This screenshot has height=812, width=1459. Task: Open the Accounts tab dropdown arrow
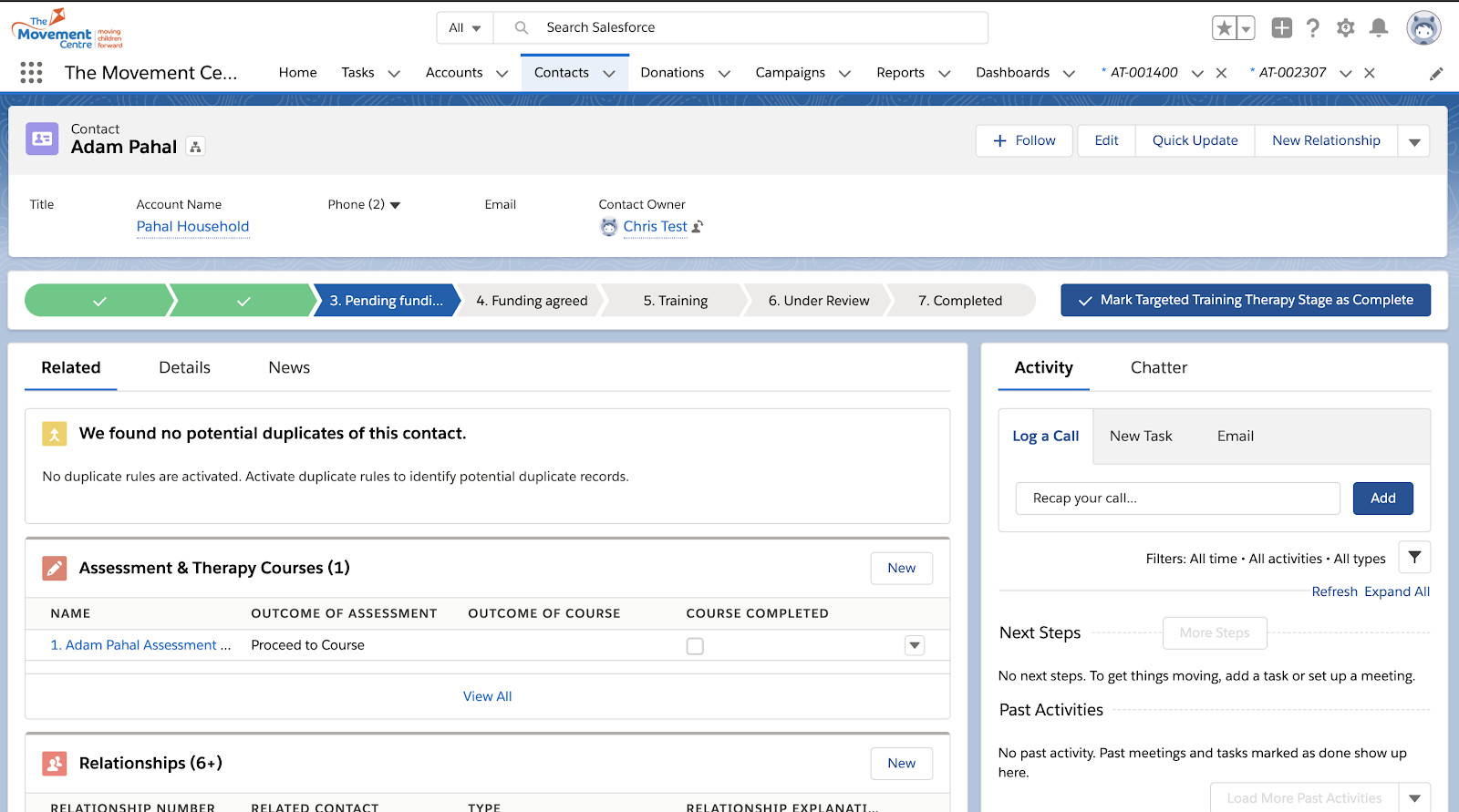[x=502, y=74]
